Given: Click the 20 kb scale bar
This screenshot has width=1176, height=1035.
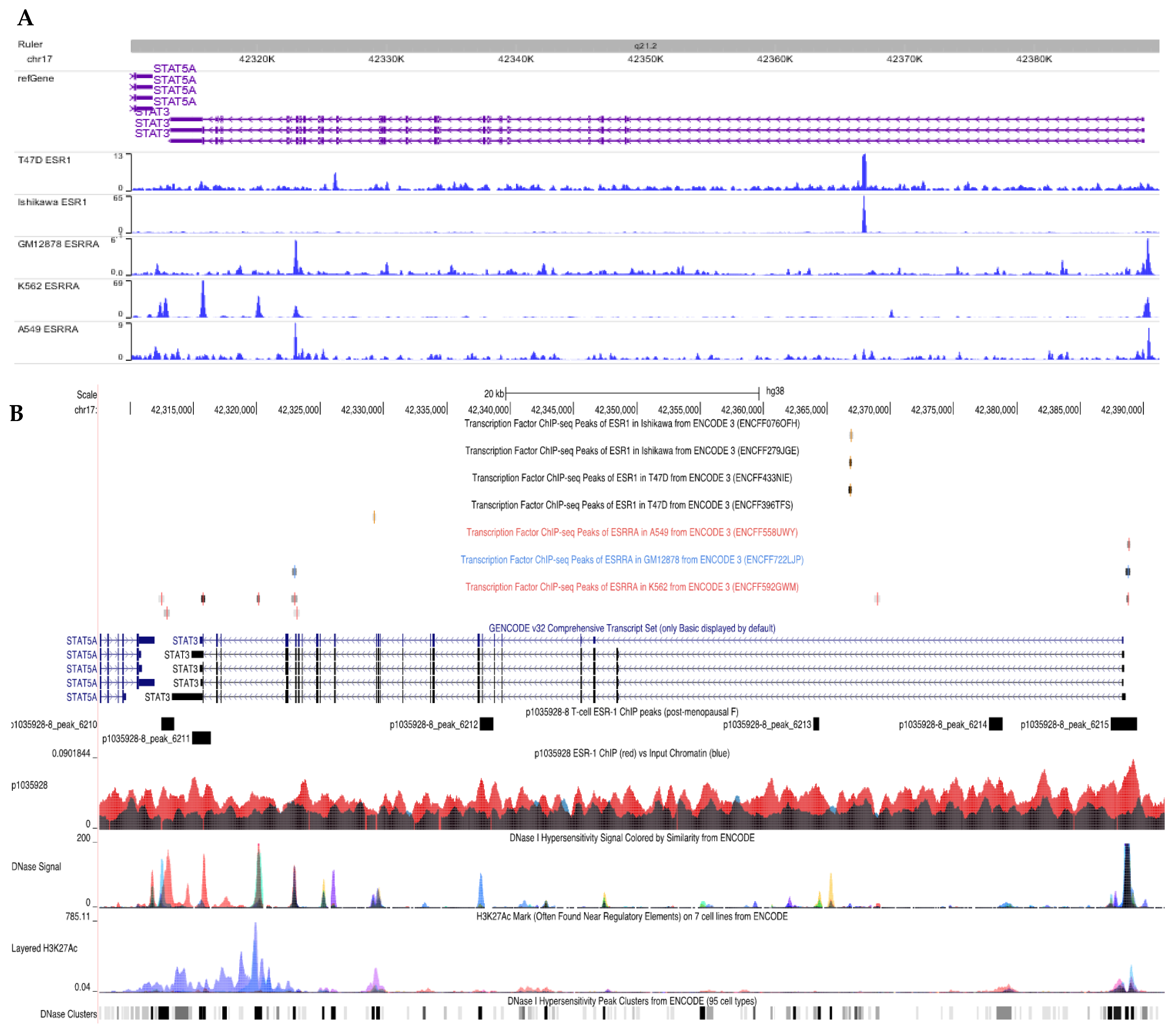Looking at the screenshot, I should pyautogui.click(x=632, y=394).
